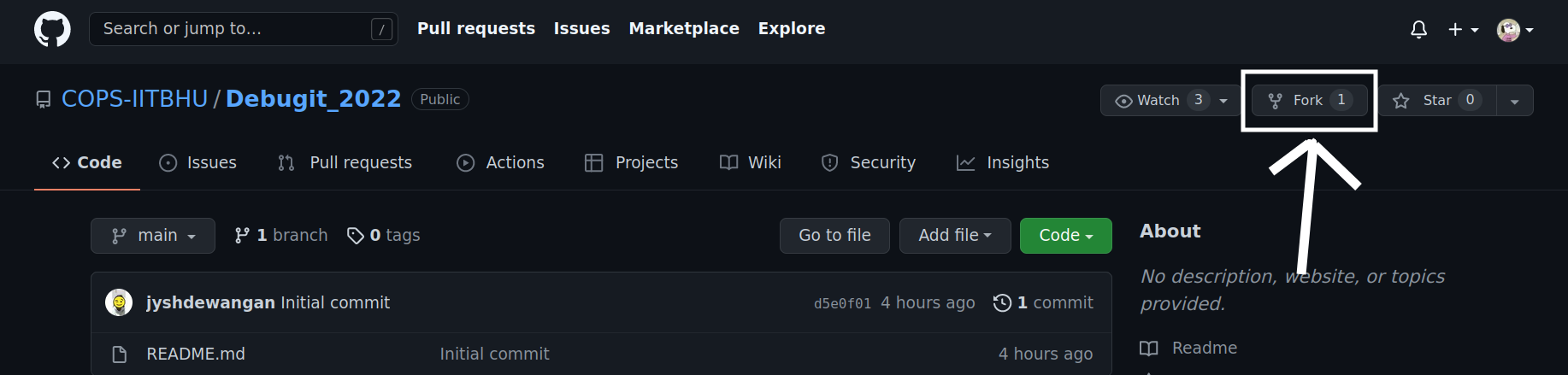Expand the Star lists dropdown arrow
Screen dimensions: 1568x375
pos(1514,101)
